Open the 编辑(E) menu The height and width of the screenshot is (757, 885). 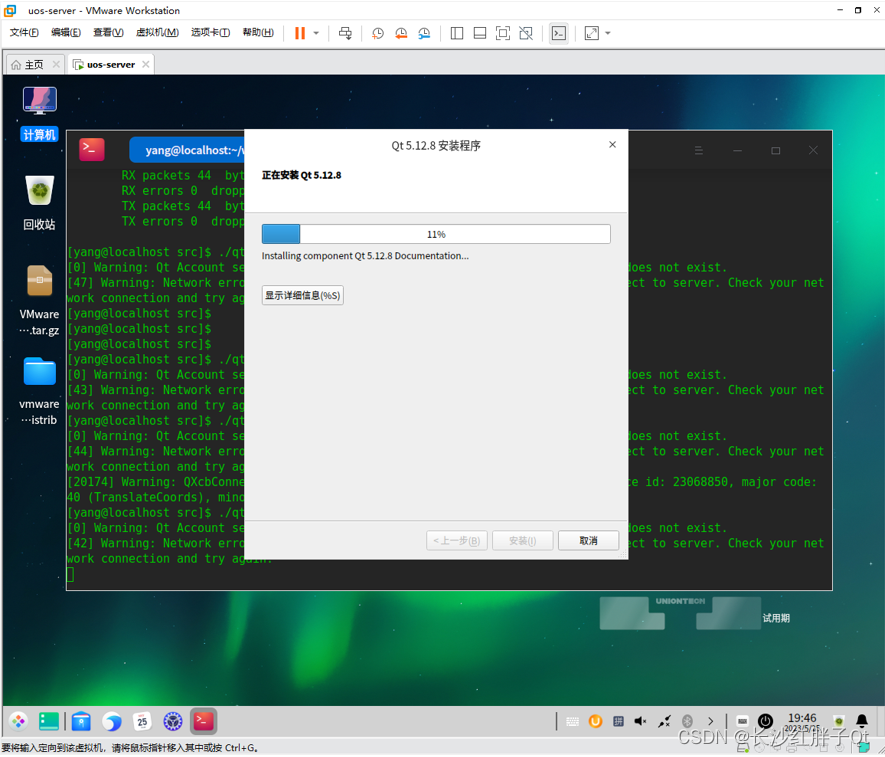pyautogui.click(x=65, y=33)
